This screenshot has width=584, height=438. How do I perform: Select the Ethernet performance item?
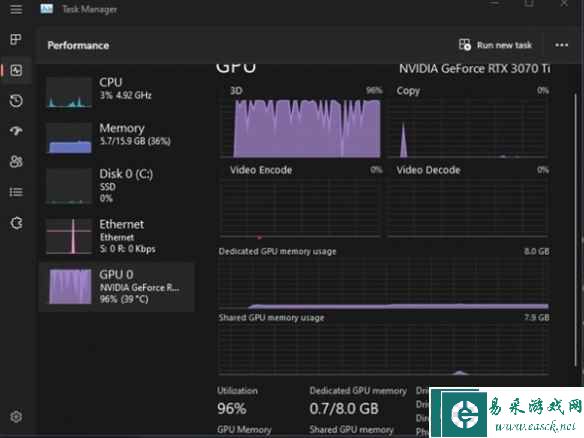coord(117,236)
